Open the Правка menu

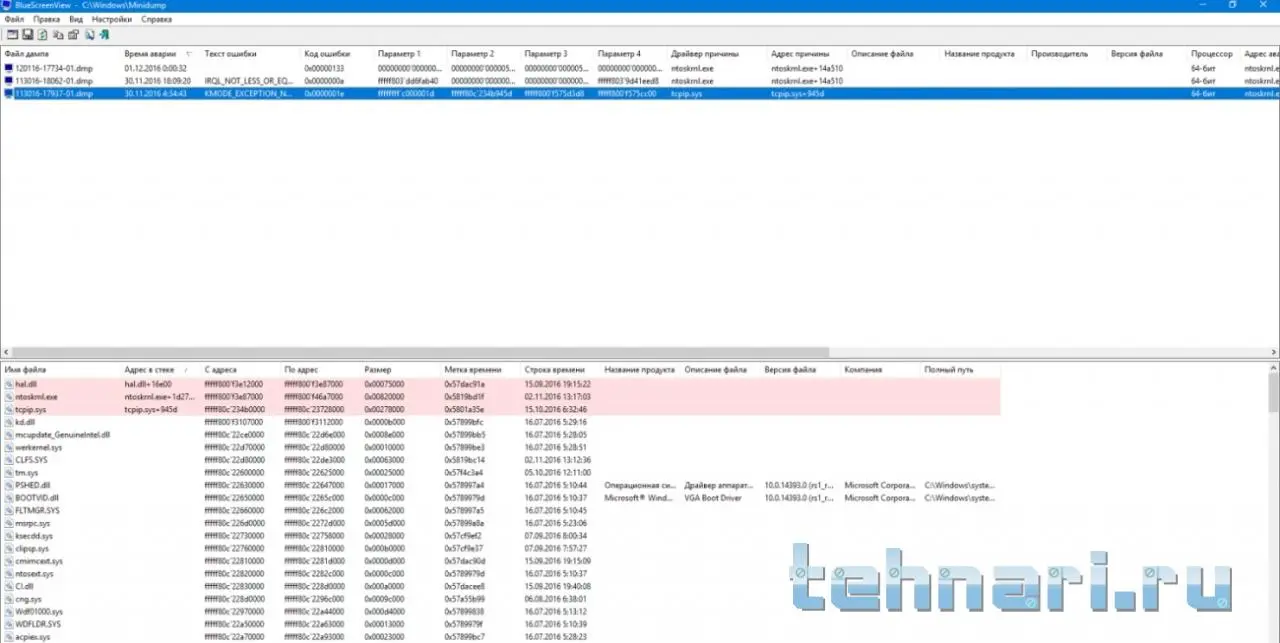(46, 19)
